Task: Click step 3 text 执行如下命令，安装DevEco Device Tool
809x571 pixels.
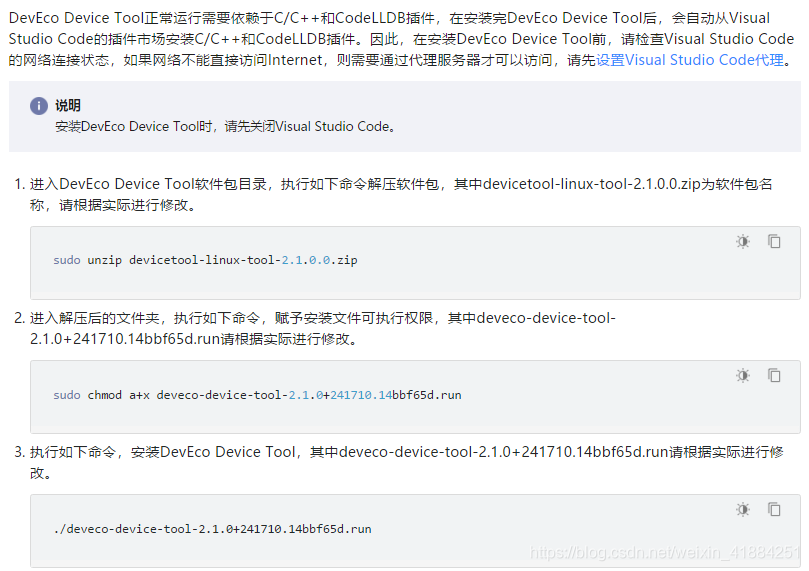Action: pyautogui.click(x=163, y=452)
